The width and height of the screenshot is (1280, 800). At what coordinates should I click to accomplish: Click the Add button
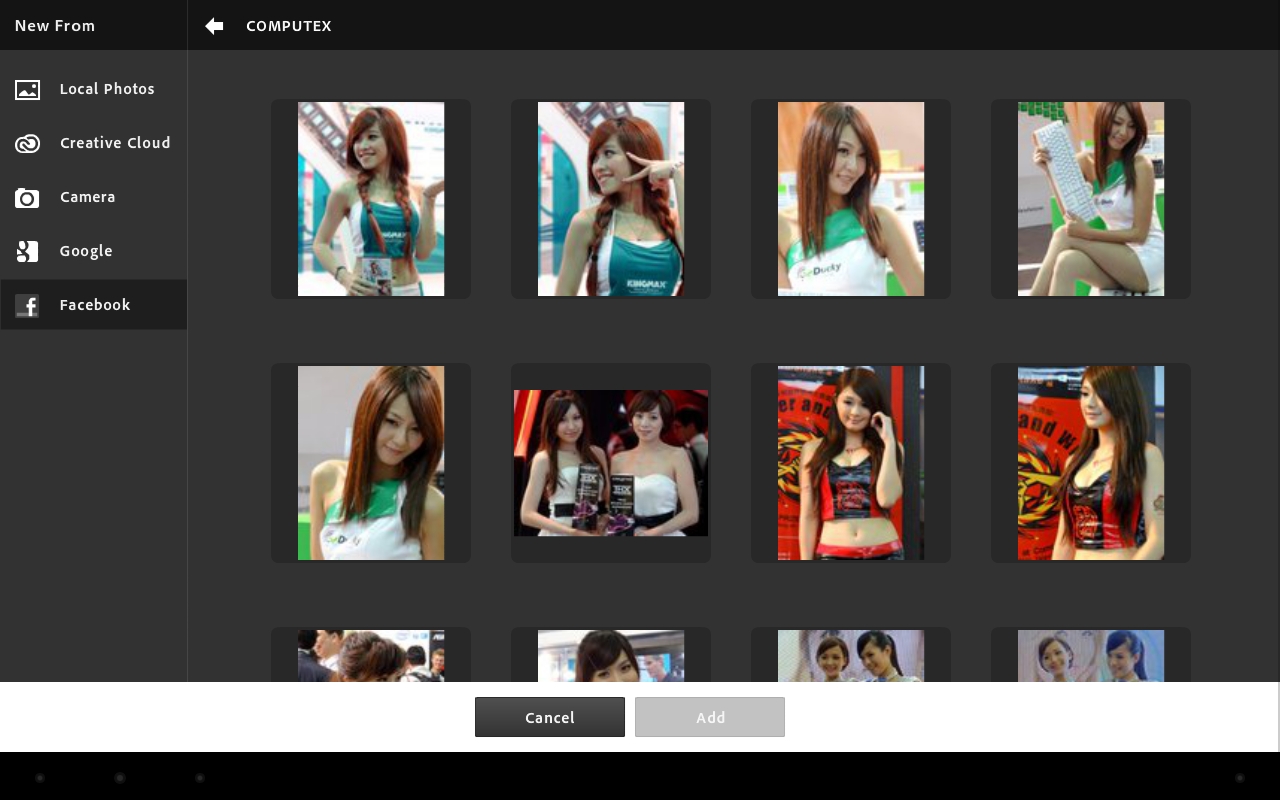coord(710,717)
